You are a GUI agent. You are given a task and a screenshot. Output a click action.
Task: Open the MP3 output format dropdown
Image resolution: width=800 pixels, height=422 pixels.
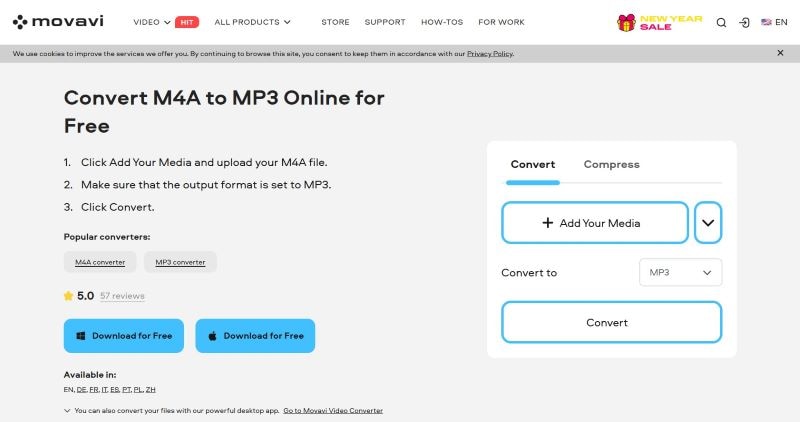[680, 272]
